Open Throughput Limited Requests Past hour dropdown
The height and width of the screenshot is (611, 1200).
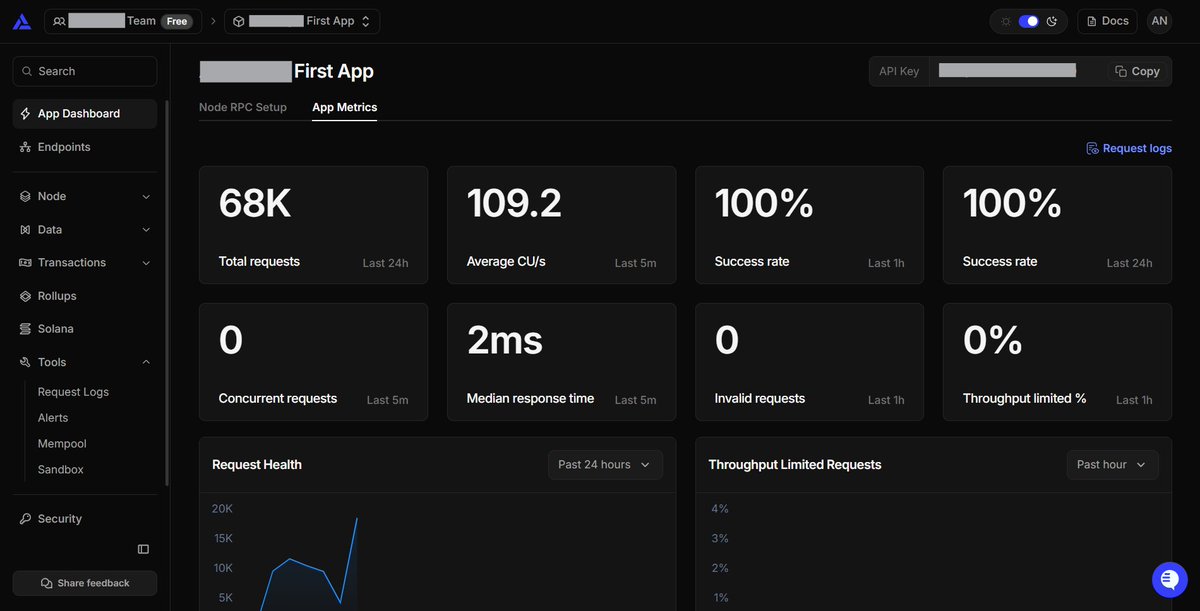pos(1112,465)
